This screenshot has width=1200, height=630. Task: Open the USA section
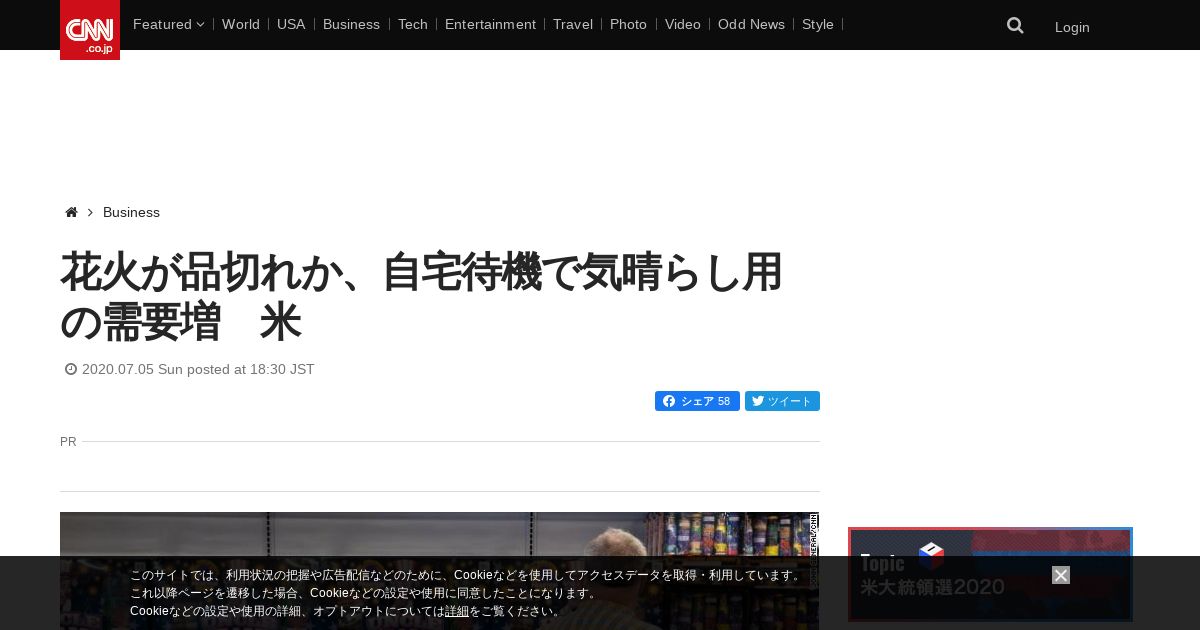pos(291,24)
